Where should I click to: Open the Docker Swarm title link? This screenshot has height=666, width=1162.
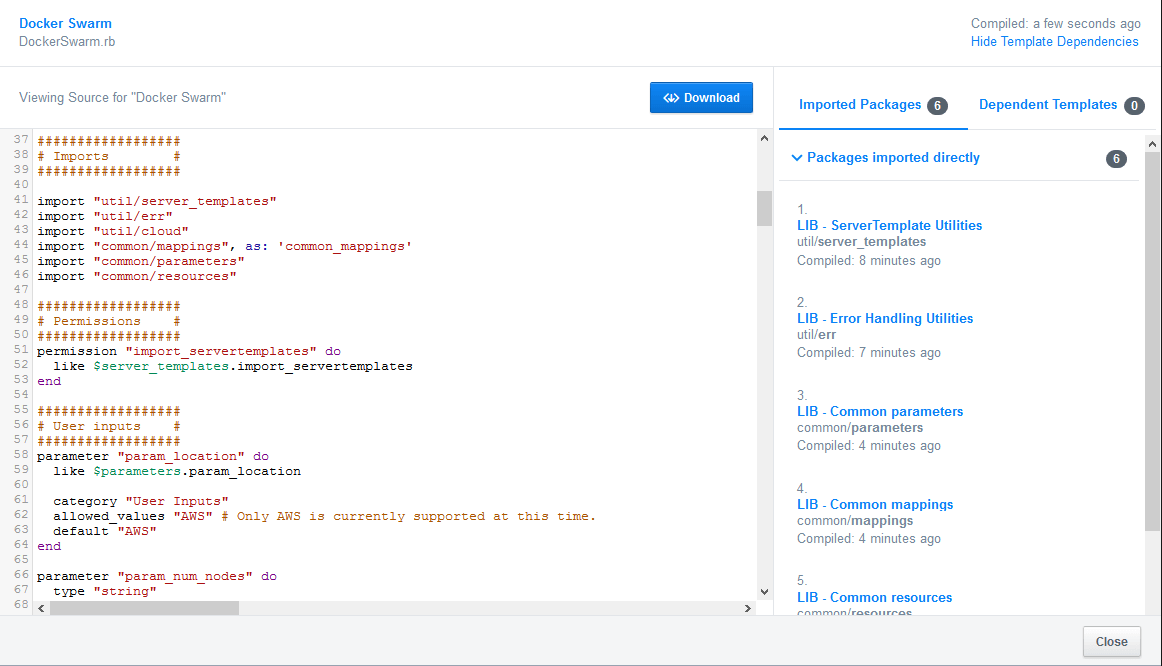point(66,23)
